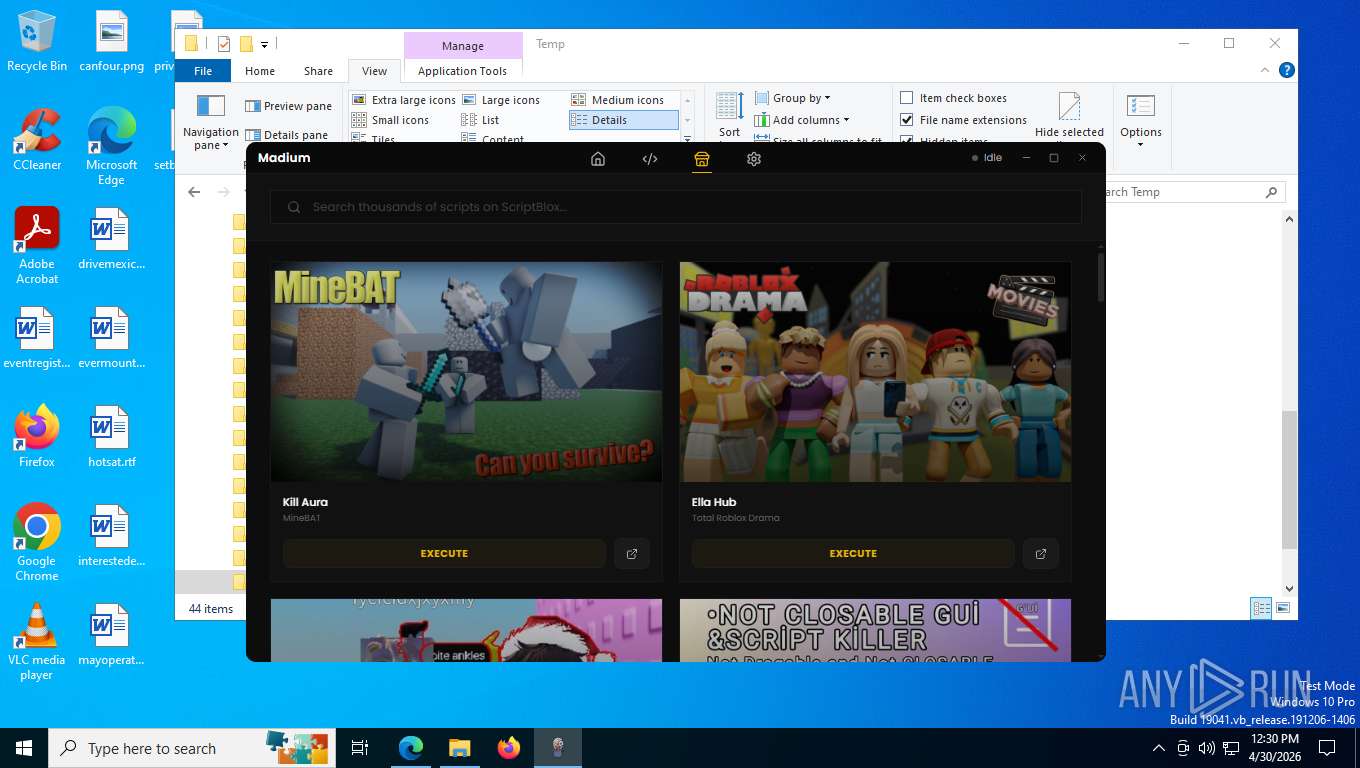Viewport: 1360px width, 768px height.
Task: Open Firefox from the taskbar
Action: coord(509,748)
